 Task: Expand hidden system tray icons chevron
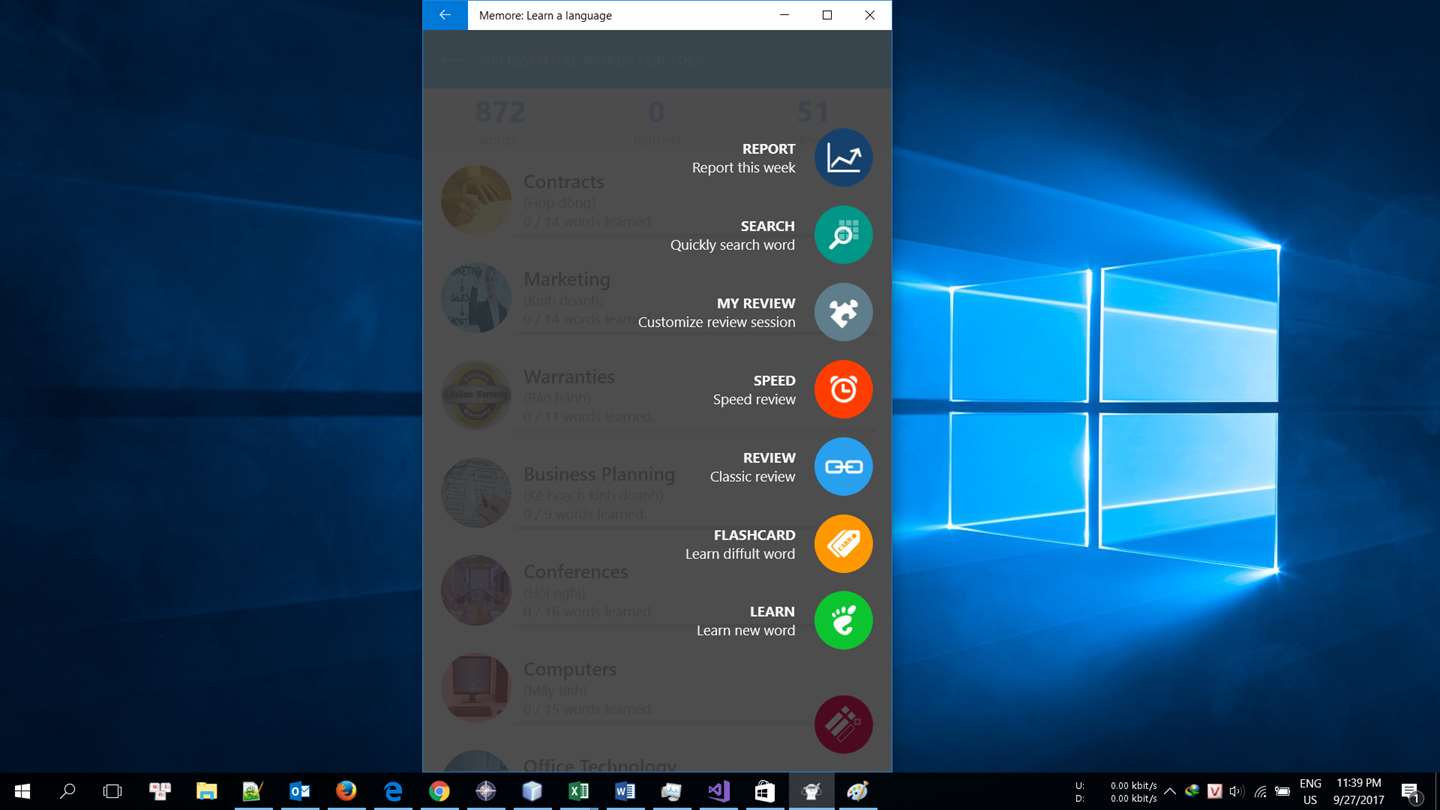point(1169,791)
